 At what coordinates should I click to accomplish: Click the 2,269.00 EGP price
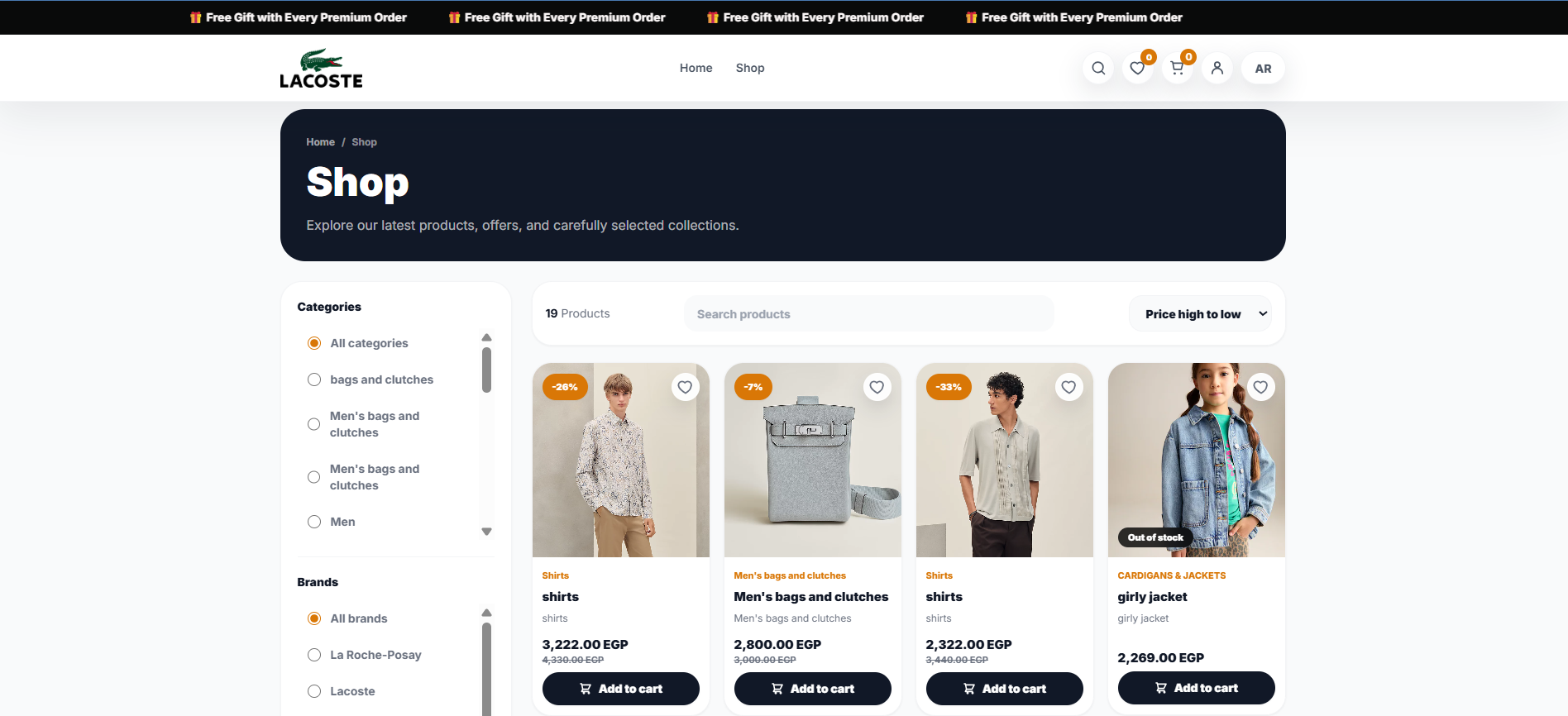click(1160, 657)
